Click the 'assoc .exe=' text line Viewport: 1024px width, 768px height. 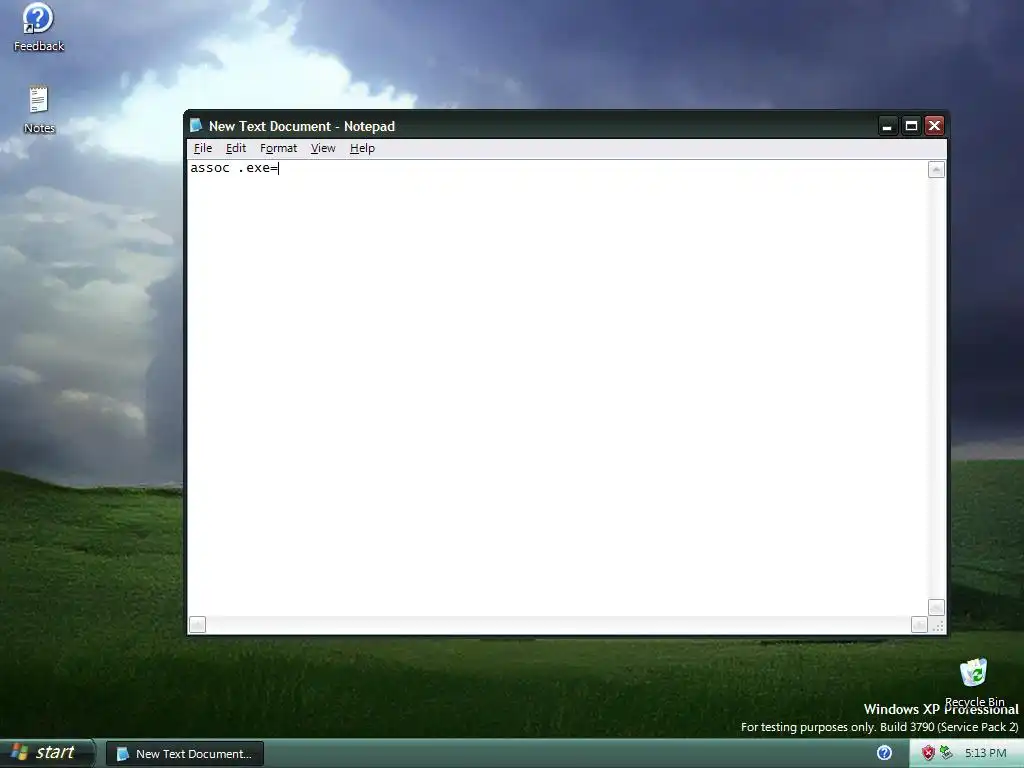[x=234, y=168]
